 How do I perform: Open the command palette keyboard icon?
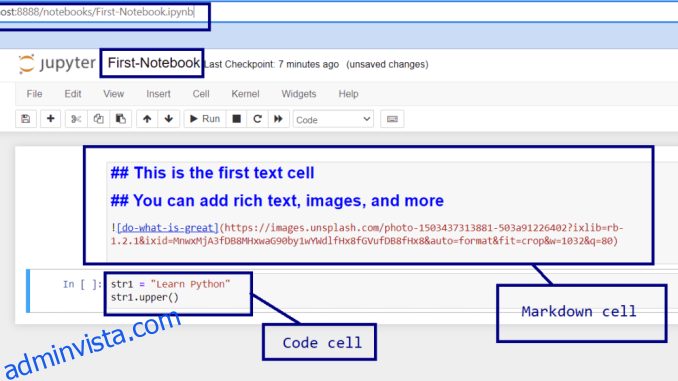(x=392, y=119)
